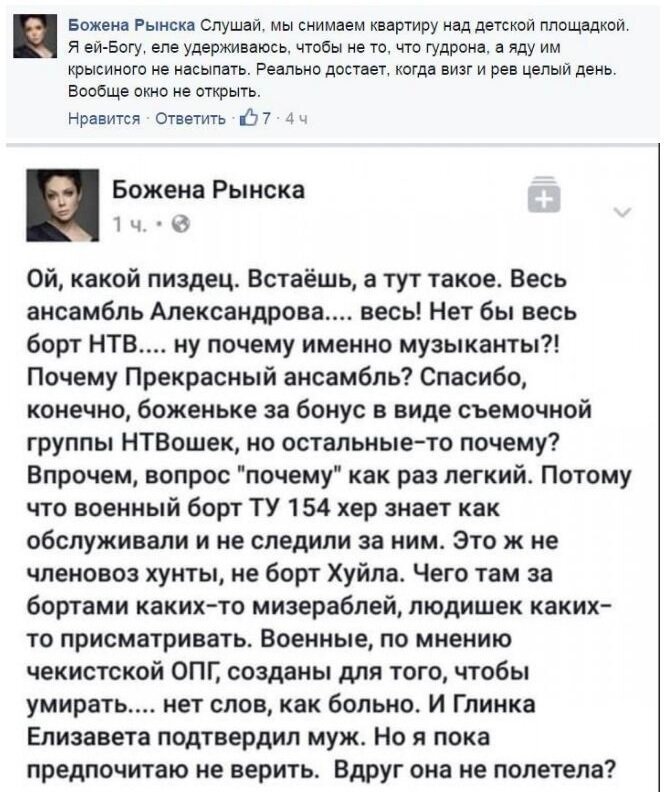
Task: Click the thumbs-up like icon on the comment
Action: pyautogui.click(x=249, y=118)
